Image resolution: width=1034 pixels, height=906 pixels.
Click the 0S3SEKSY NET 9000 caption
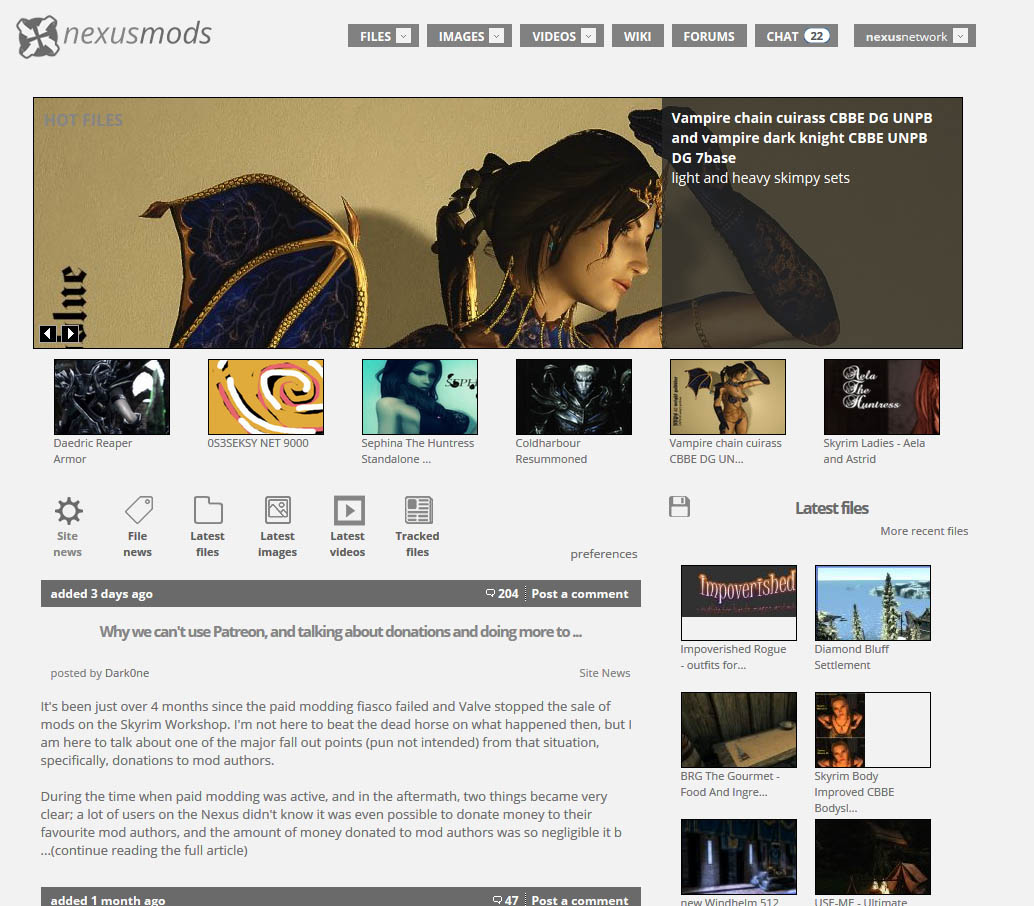pyautogui.click(x=258, y=443)
